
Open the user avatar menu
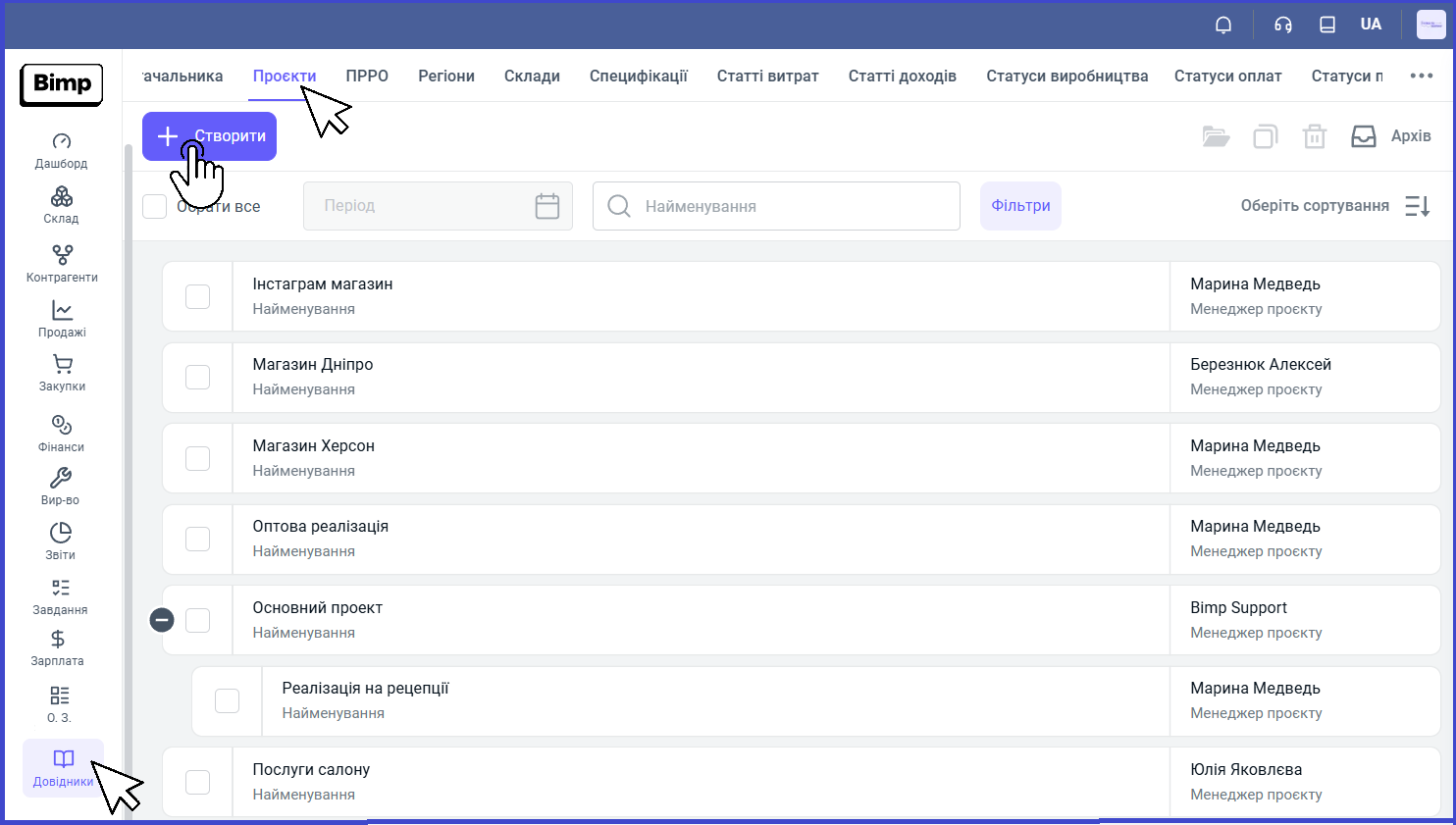click(1431, 25)
